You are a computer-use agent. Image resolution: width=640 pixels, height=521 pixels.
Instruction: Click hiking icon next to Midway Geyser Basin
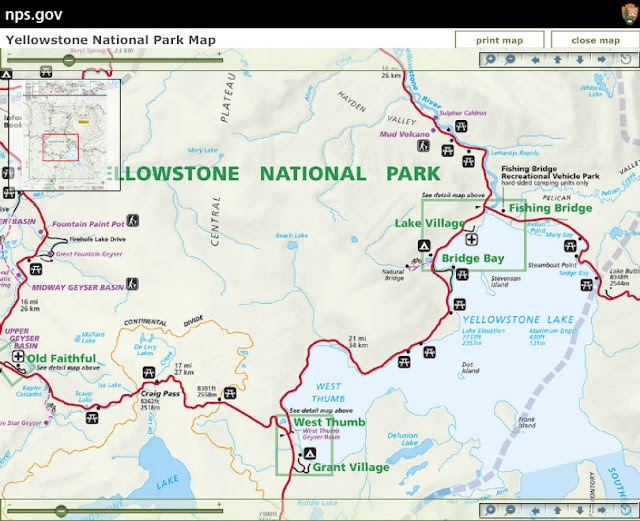132,284
